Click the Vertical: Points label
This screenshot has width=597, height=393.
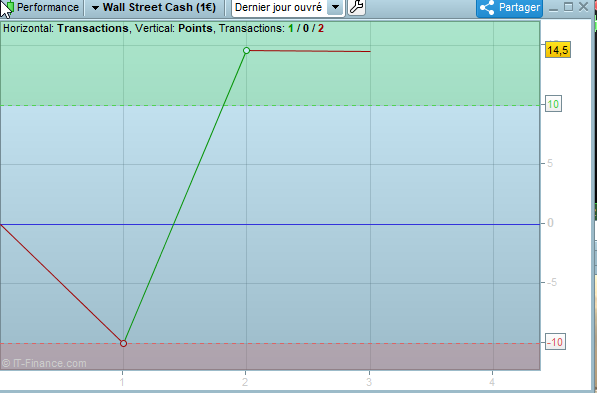tap(174, 29)
